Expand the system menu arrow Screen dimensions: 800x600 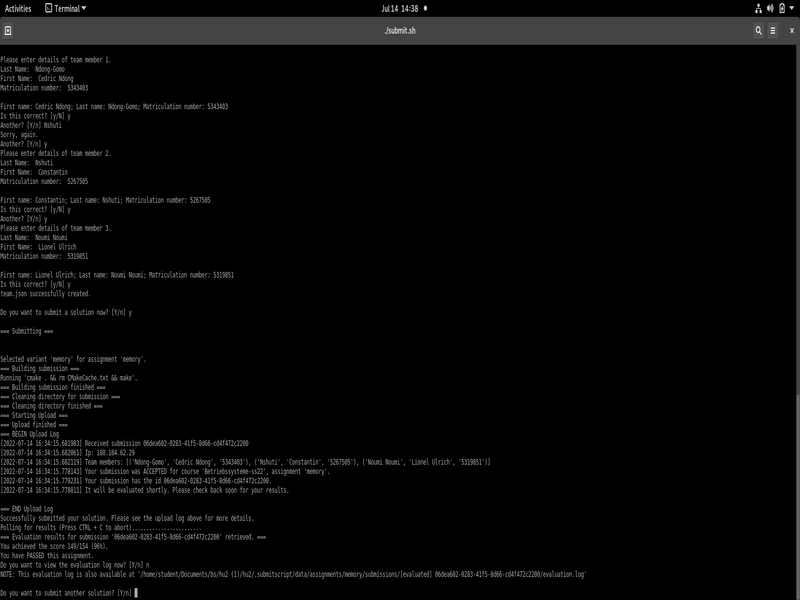(791, 8)
